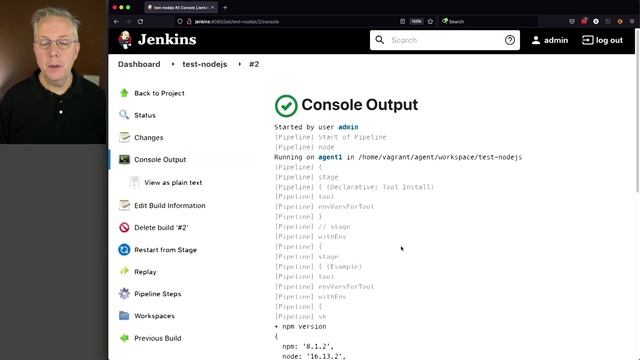Expand the test-nodejs breadcrumb arrow
Image resolution: width=640 pixels, height=360 pixels.
pyautogui.click(x=240, y=64)
